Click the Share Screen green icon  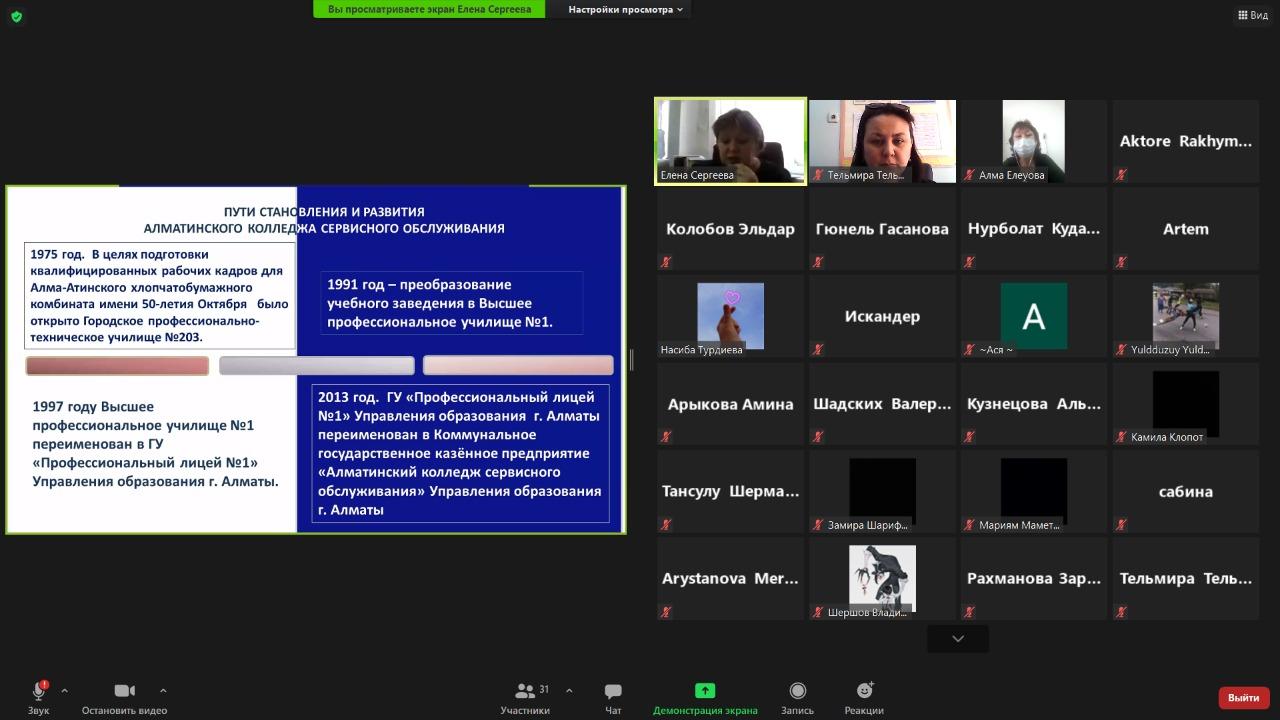pyautogui.click(x=705, y=691)
